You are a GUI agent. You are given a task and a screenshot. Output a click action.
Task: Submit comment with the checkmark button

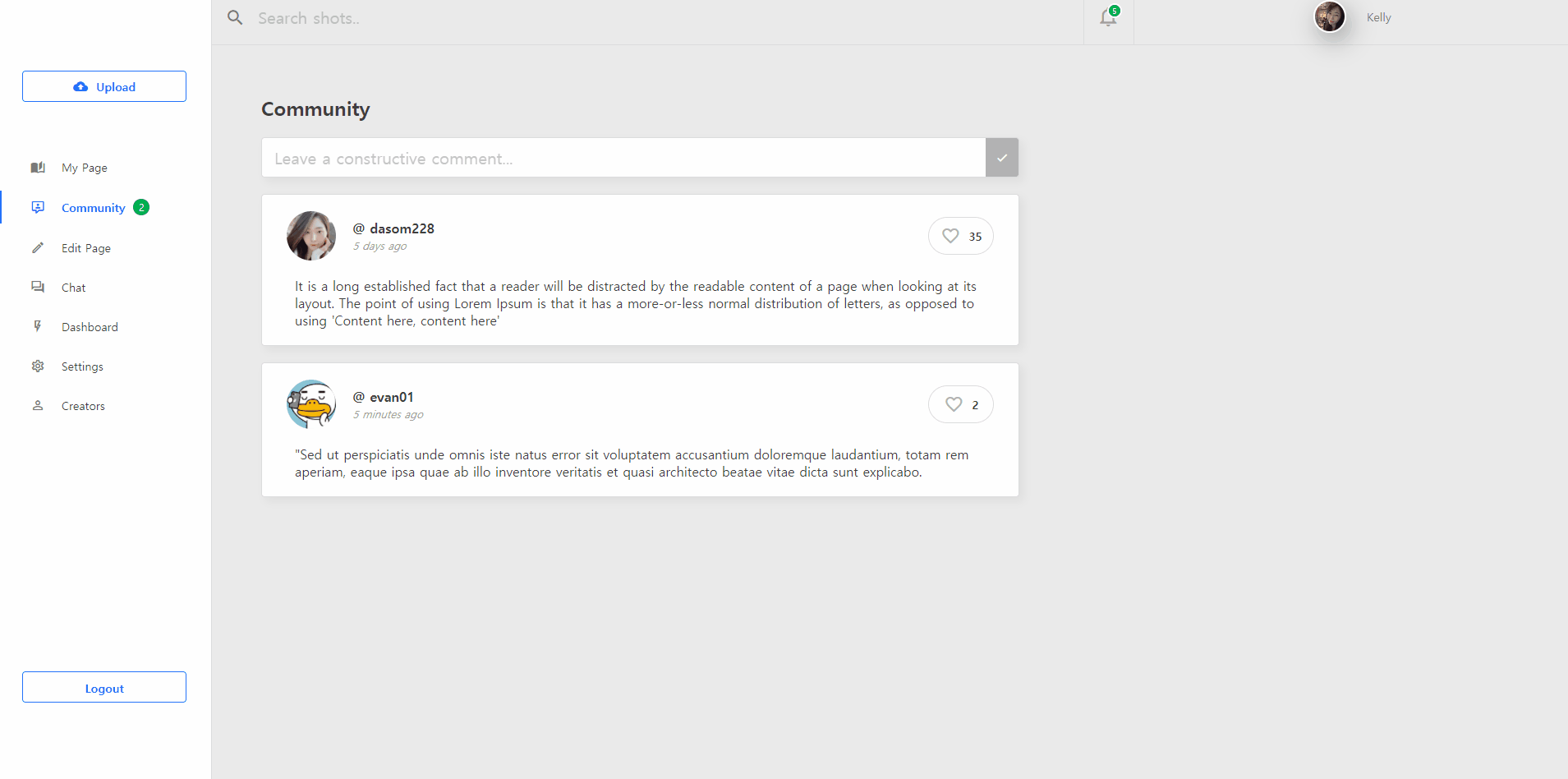(x=1002, y=158)
